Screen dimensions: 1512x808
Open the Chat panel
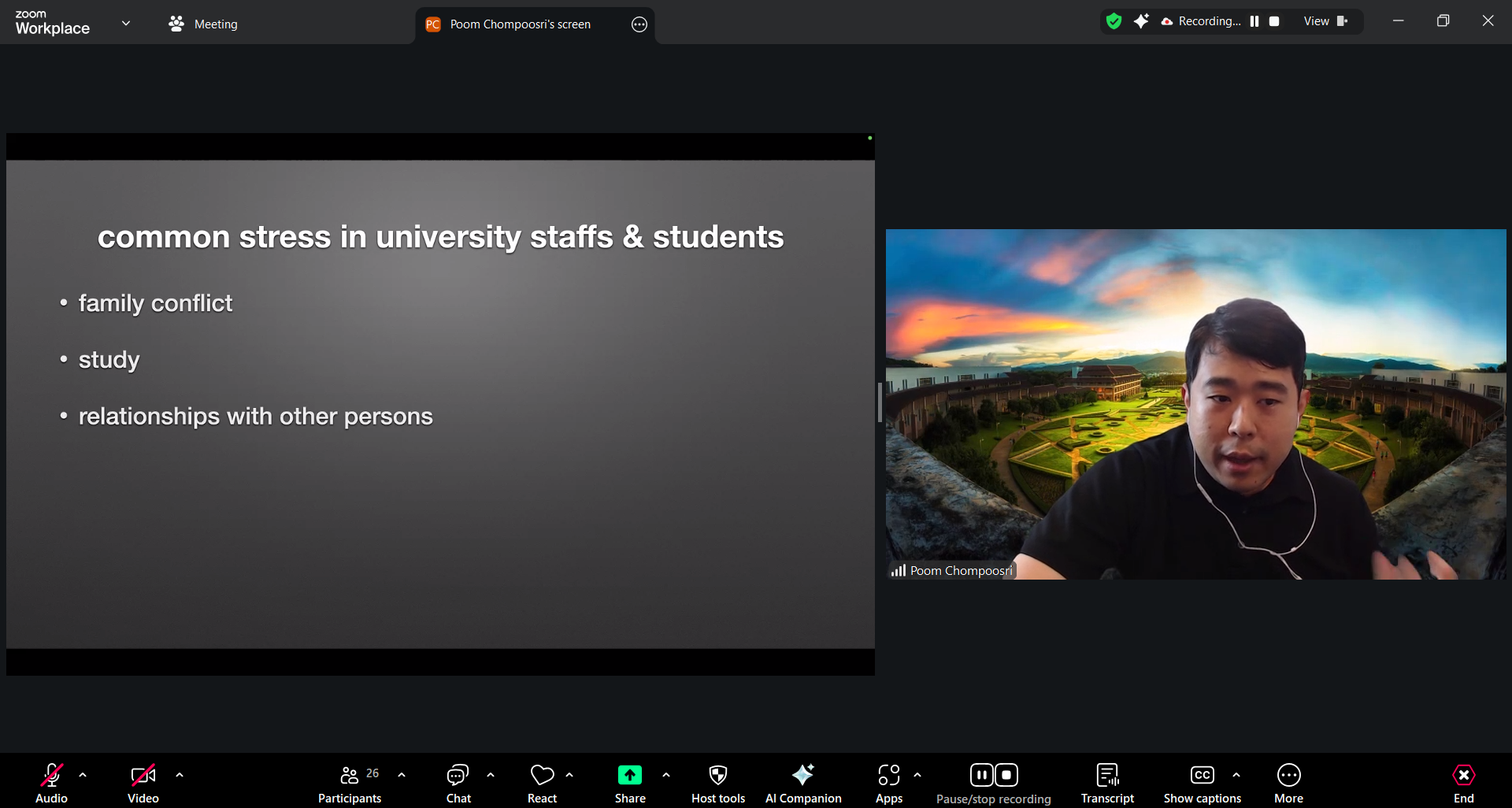(x=458, y=784)
